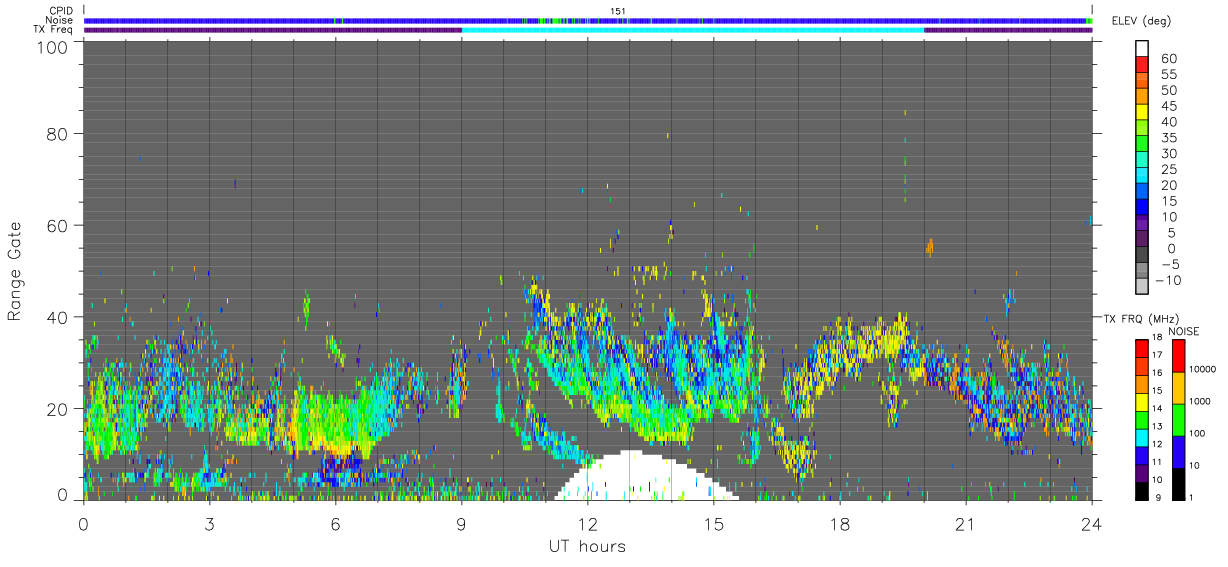Click the 100 tick label on Range Gate axis
This screenshot has height=567, width=1228.
click(50, 45)
